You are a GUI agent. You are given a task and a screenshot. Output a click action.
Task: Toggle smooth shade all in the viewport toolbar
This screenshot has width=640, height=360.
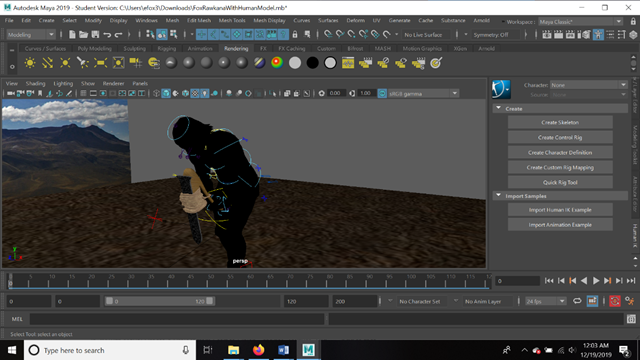[166, 93]
